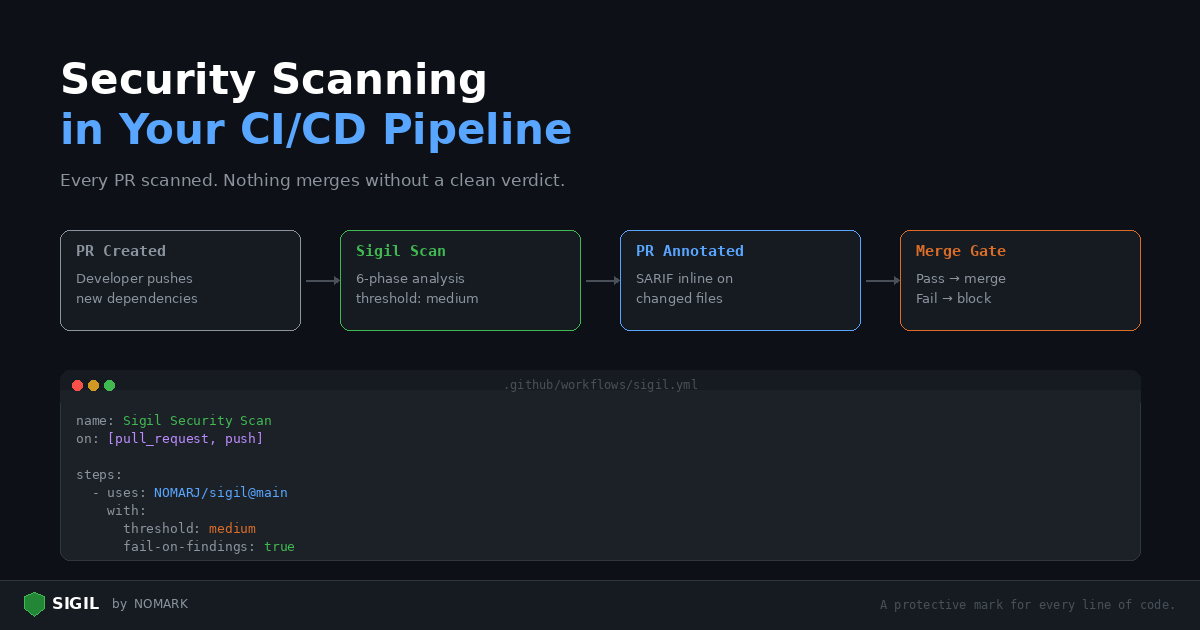Screen dimensions: 1200x630
Task: Click the red dot in code window
Action: [x=78, y=385]
